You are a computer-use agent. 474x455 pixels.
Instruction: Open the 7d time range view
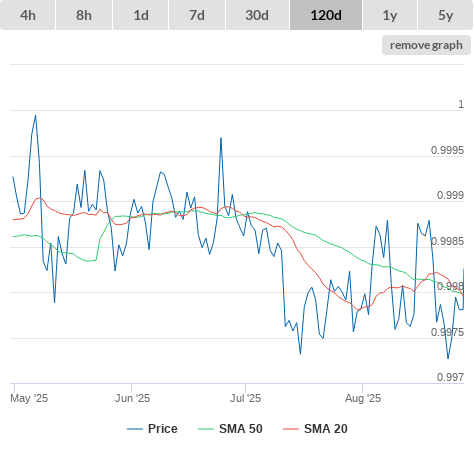(197, 15)
